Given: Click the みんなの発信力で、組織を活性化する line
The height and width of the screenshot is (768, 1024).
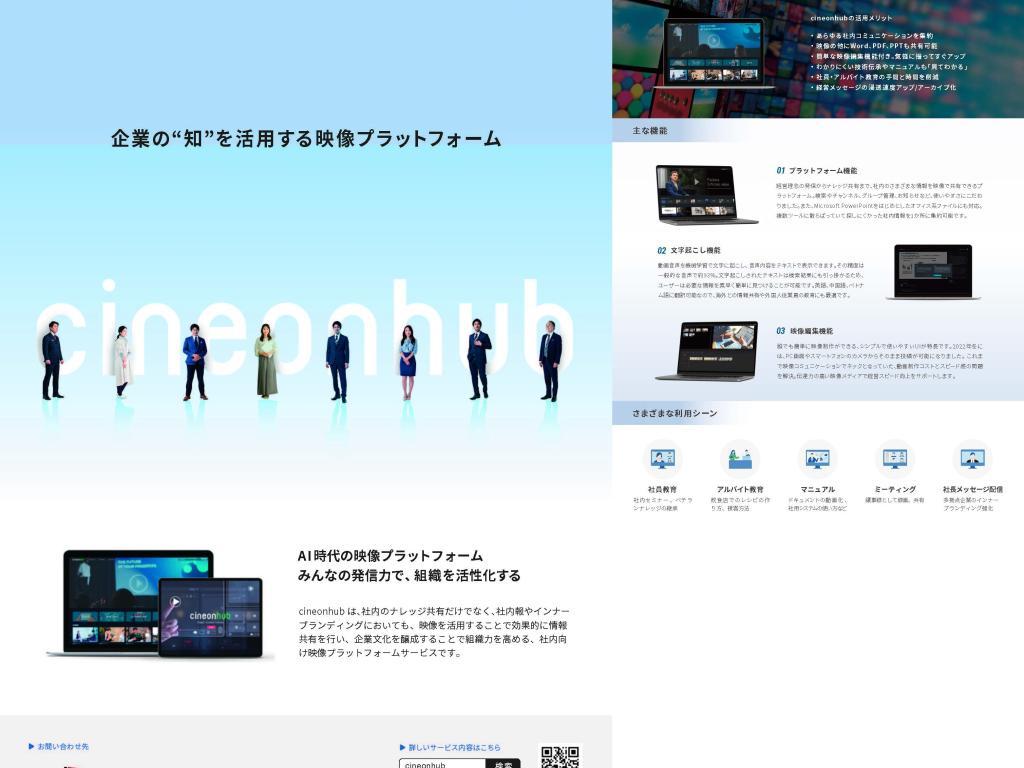Looking at the screenshot, I should tap(409, 575).
